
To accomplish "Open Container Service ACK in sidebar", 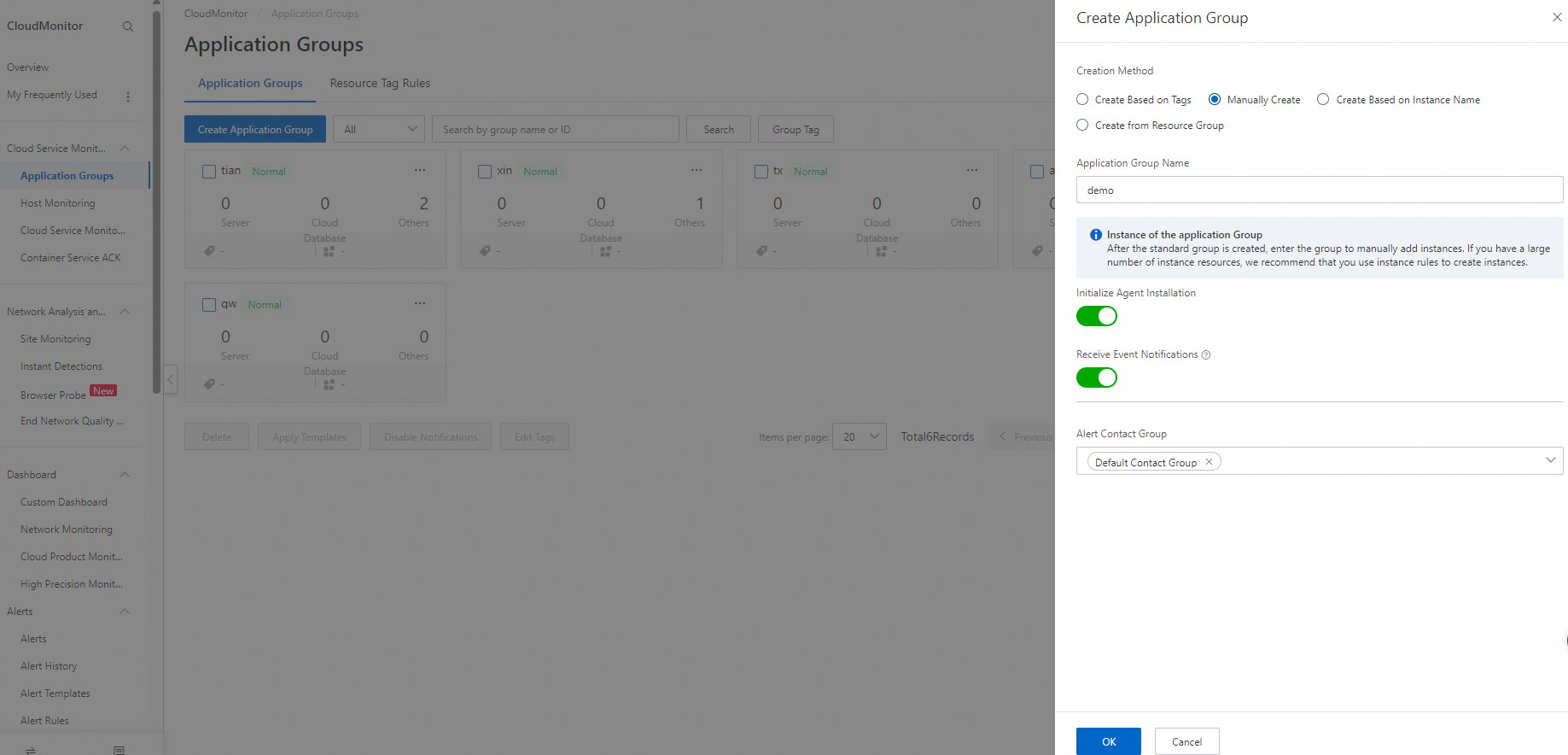I will (71, 258).
